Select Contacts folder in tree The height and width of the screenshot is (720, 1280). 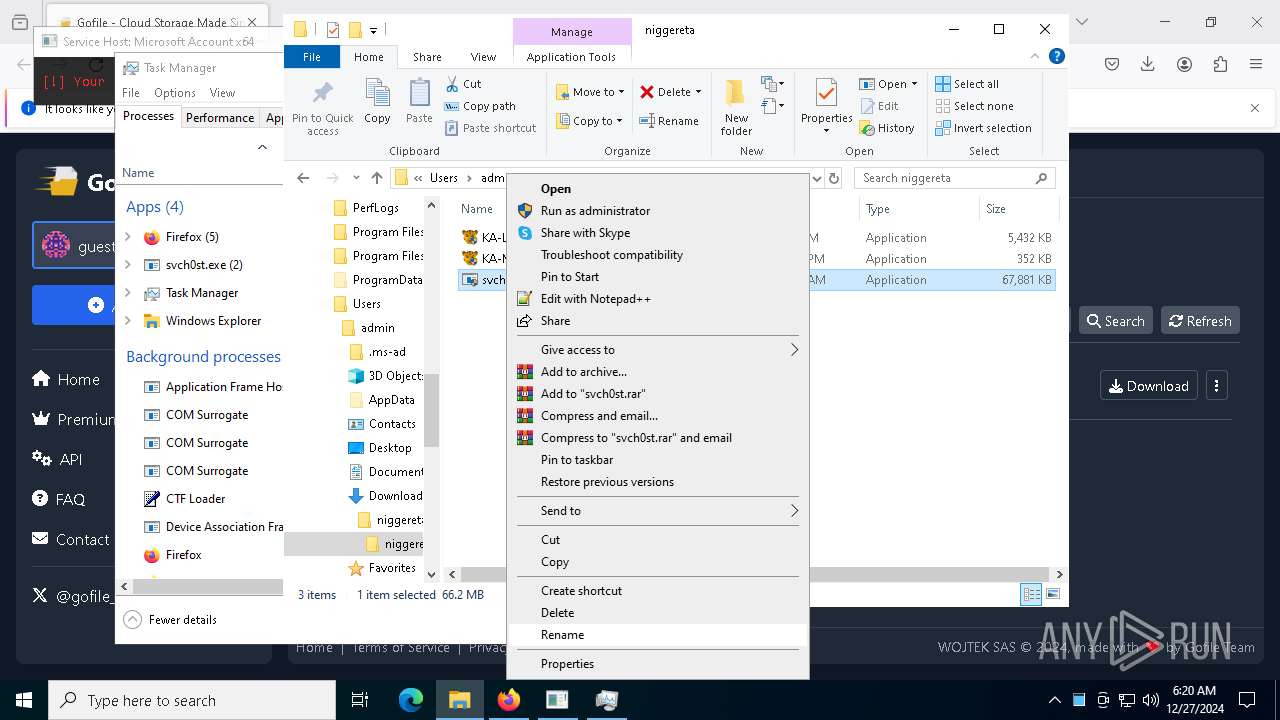[x=381, y=424]
